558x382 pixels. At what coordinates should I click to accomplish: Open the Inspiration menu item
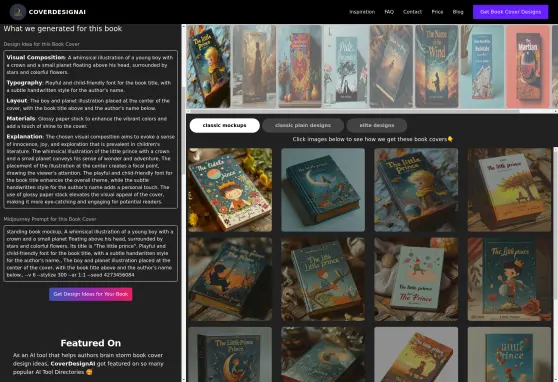coord(362,12)
